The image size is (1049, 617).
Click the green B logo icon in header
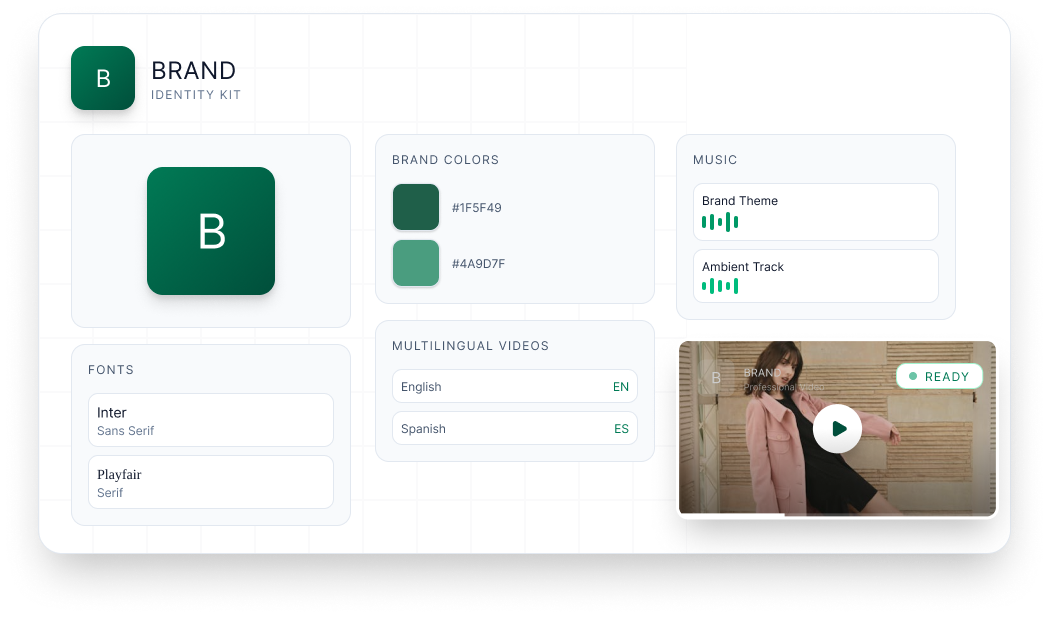(x=103, y=78)
